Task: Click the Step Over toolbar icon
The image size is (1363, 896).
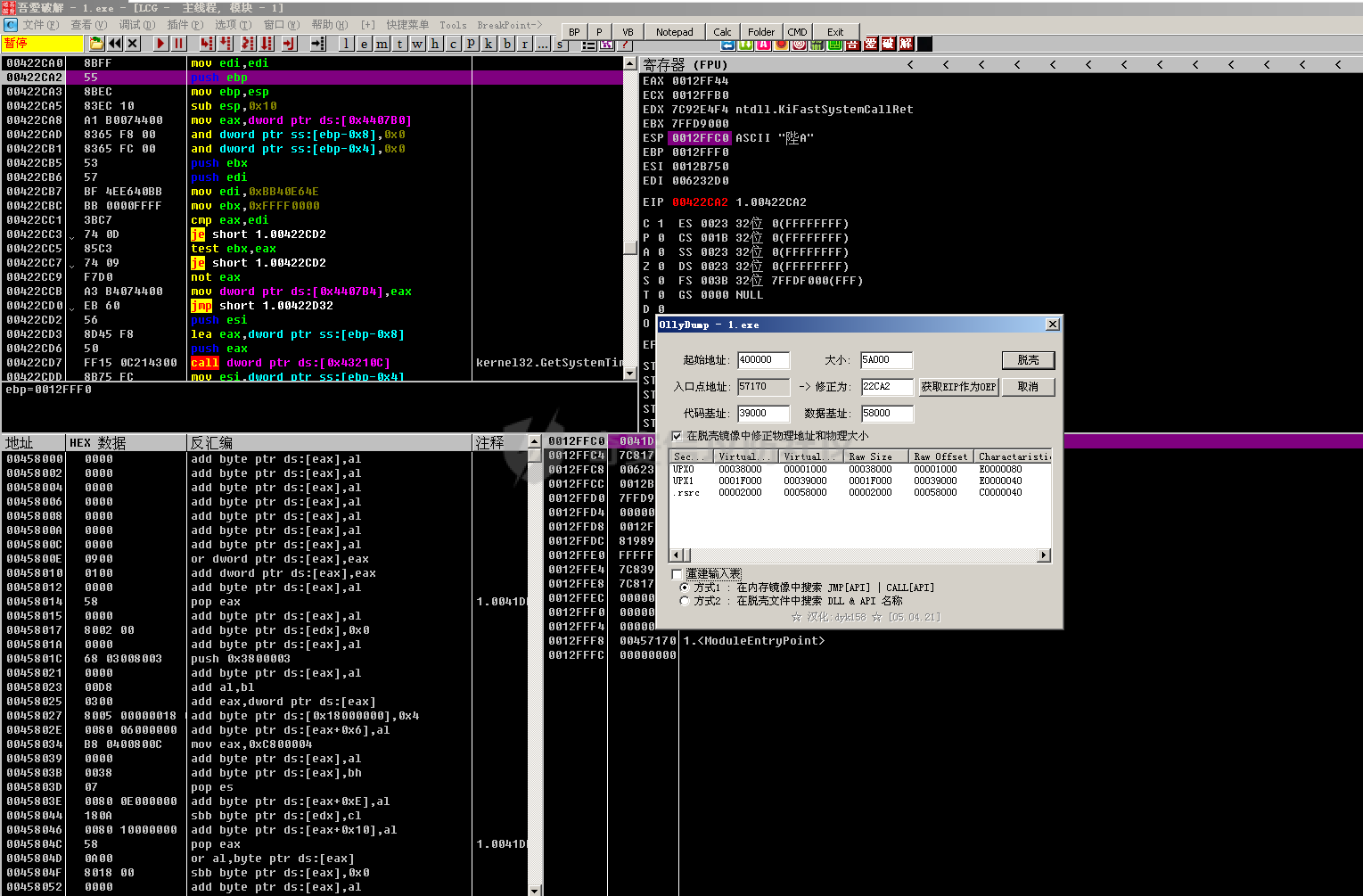Action: click(225, 43)
